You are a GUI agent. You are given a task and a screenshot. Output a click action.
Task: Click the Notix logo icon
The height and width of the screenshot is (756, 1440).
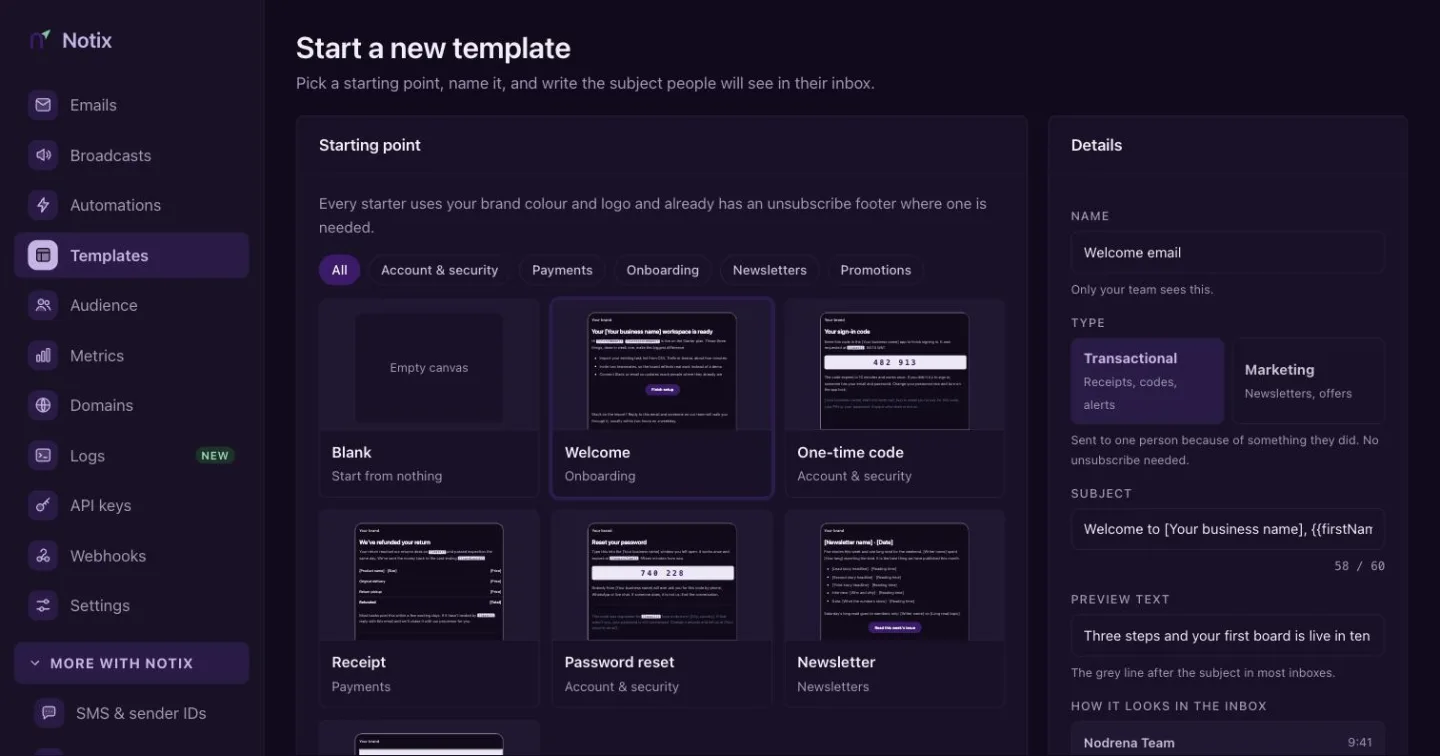40,40
